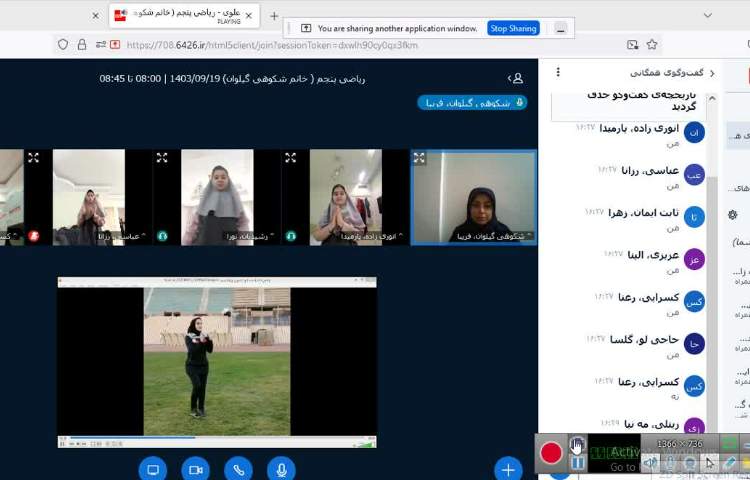Click the recorder toolbar pause button
The image size is (750, 480).
[578, 463]
